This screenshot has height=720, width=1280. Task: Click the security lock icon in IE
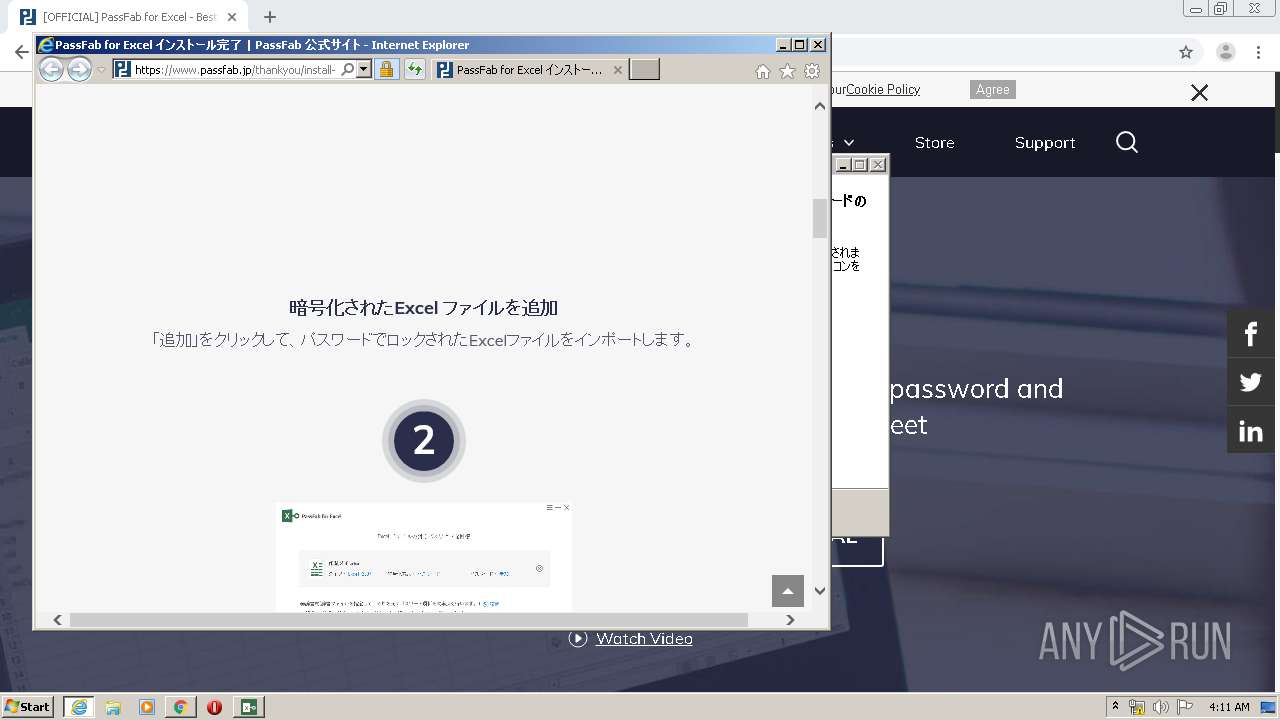[387, 69]
